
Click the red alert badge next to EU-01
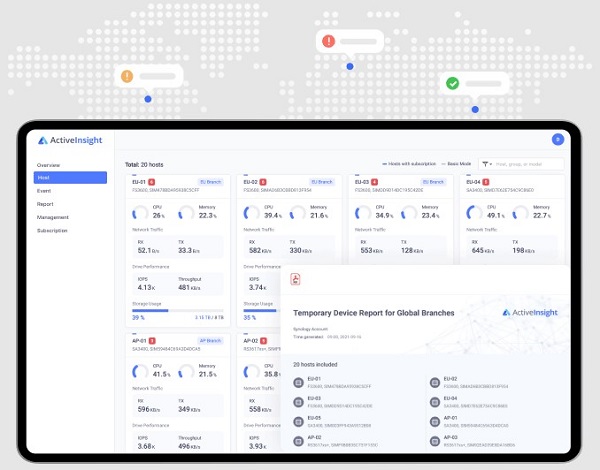(153, 181)
